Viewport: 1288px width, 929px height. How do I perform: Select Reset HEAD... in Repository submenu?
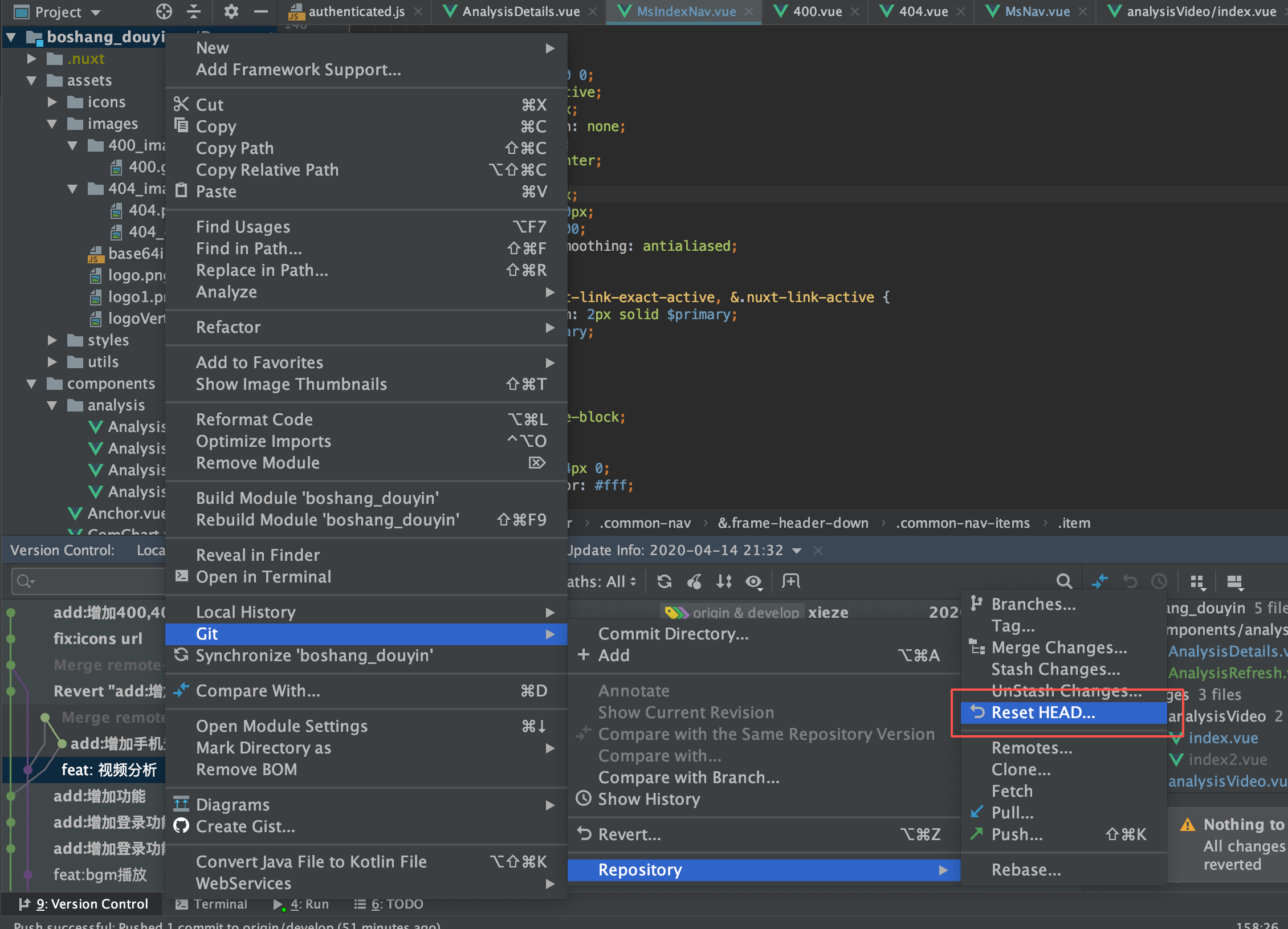[1043, 712]
